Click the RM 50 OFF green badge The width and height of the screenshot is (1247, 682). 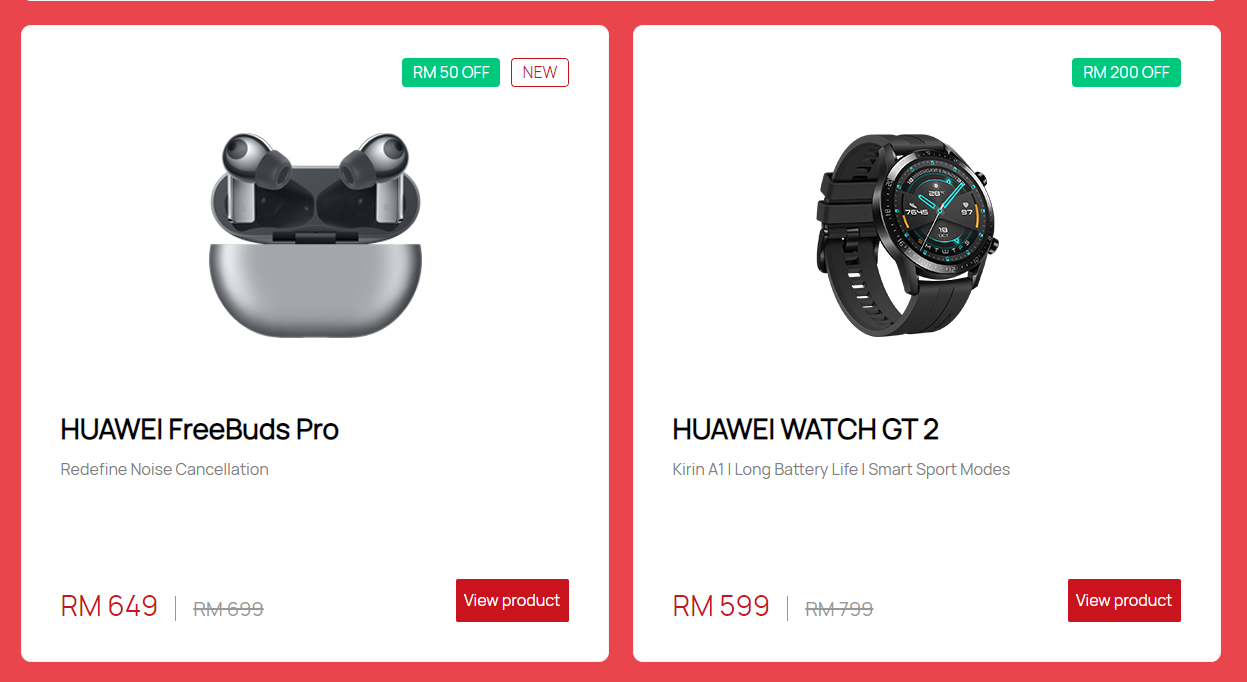451,73
